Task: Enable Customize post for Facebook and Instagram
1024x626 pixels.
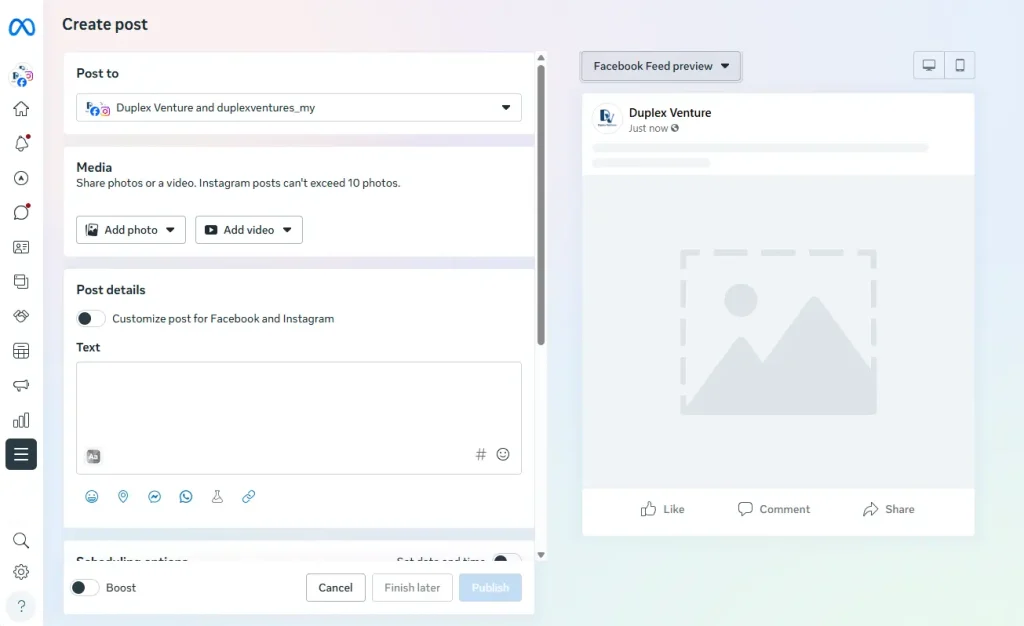Action: [90, 318]
